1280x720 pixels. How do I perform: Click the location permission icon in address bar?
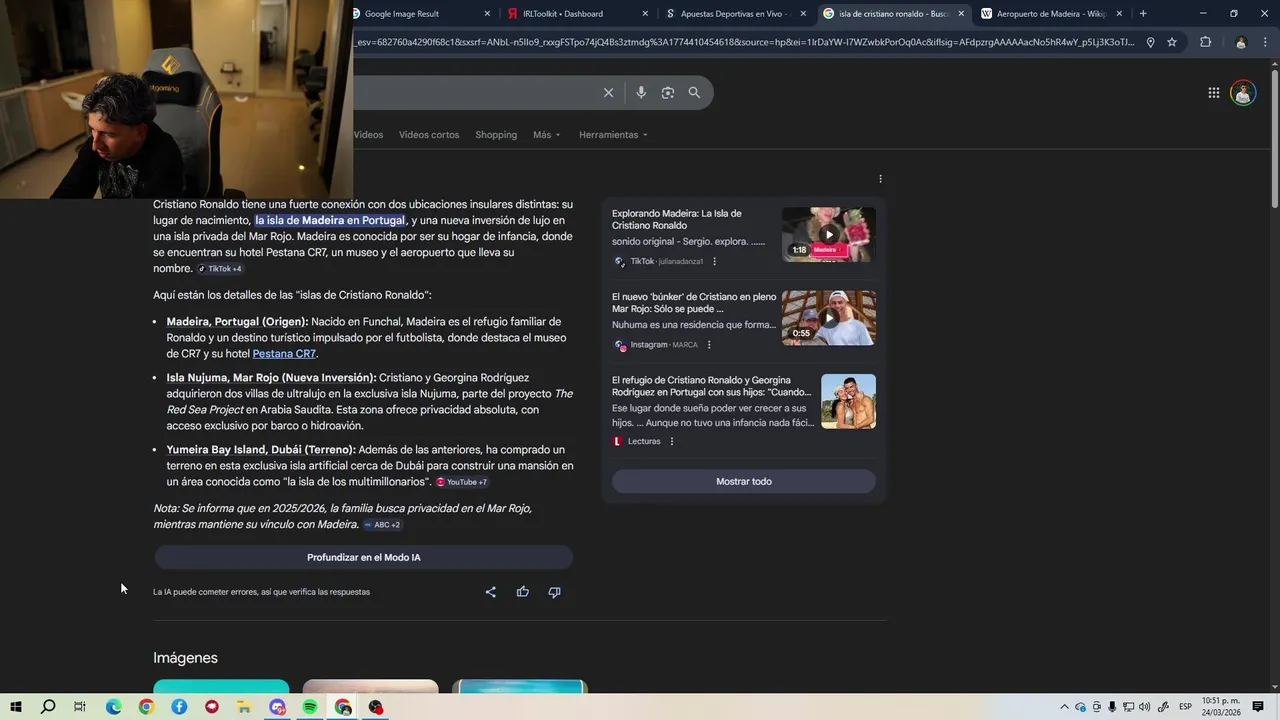(1150, 42)
